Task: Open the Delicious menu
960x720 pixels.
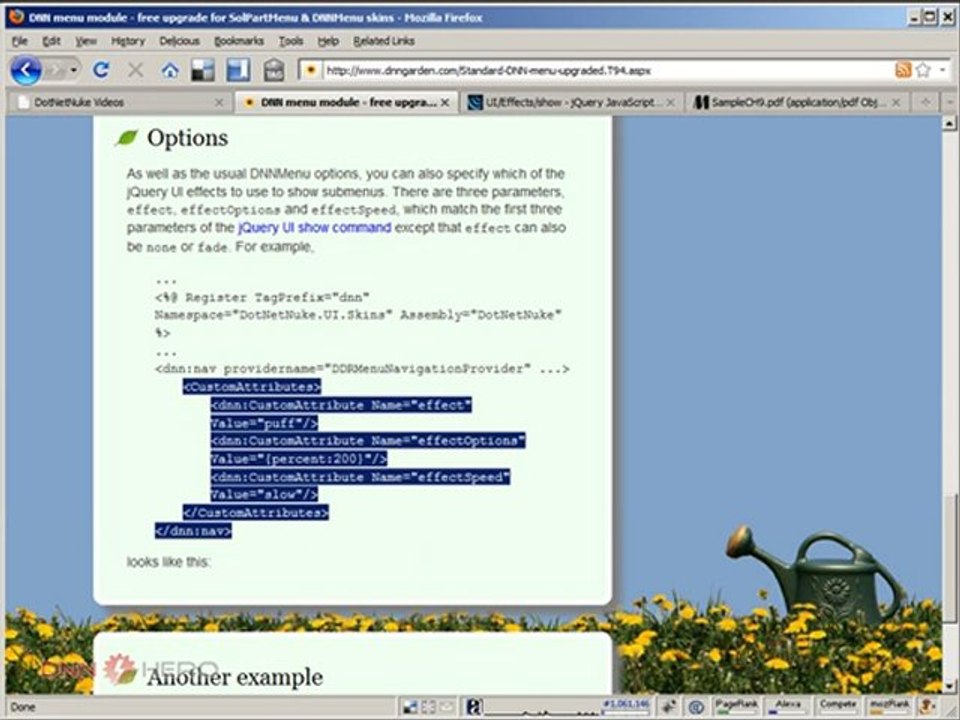Action: [x=179, y=41]
